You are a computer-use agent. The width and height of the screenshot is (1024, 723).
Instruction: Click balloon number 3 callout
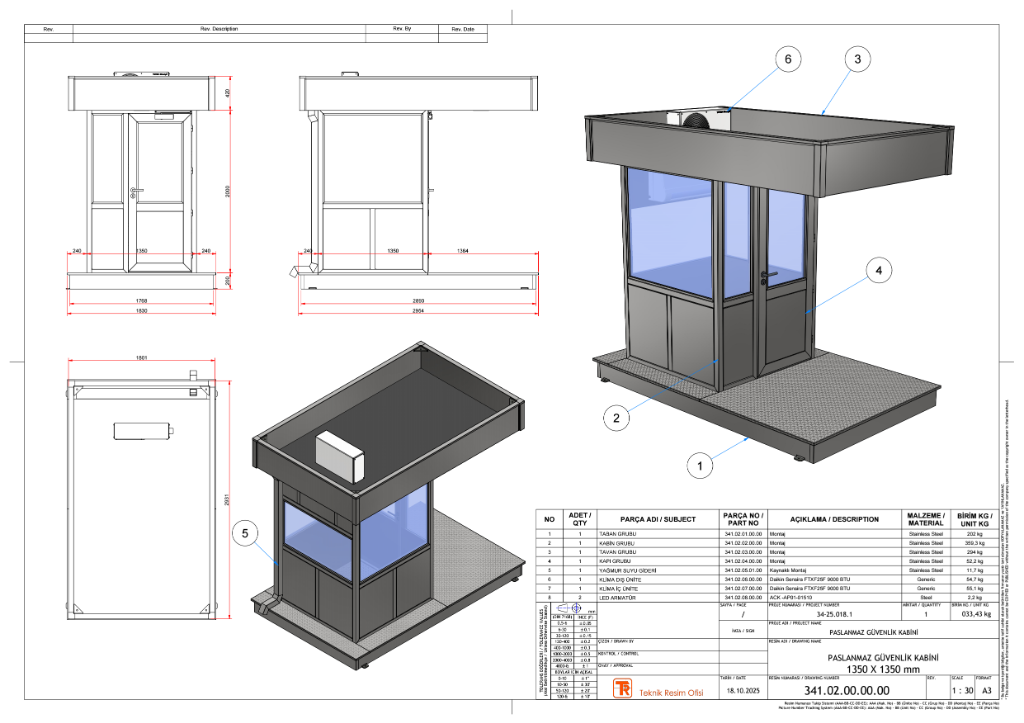[x=857, y=59]
